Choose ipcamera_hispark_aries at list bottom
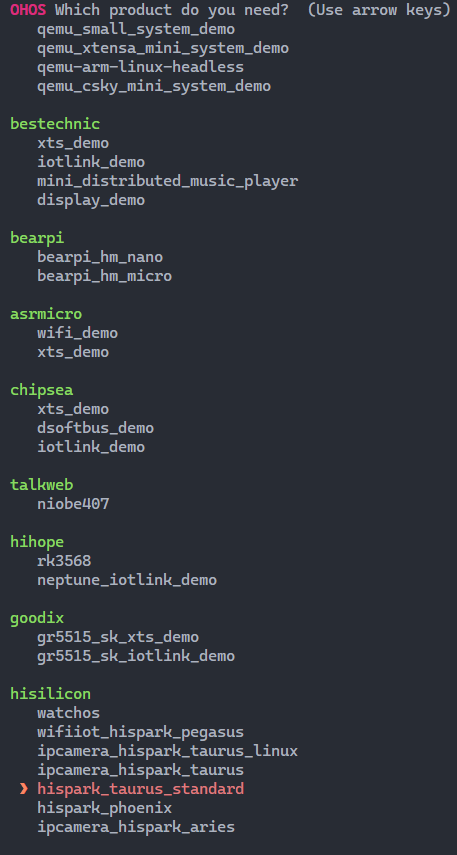 click(136, 827)
